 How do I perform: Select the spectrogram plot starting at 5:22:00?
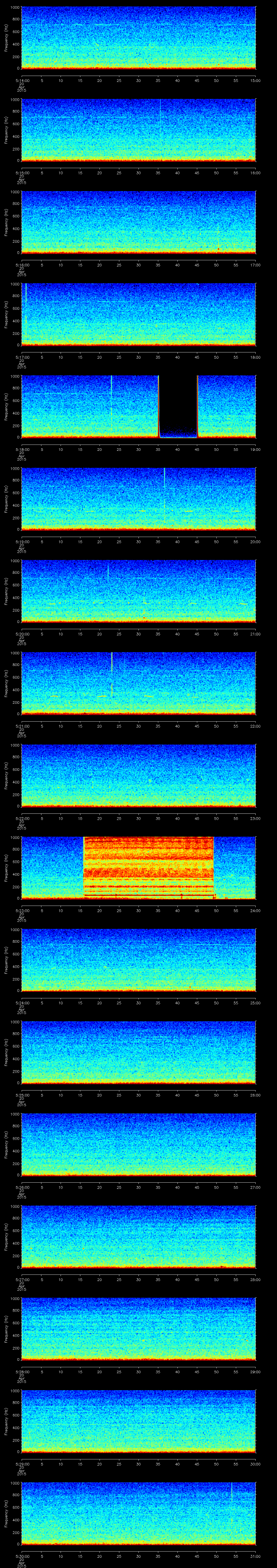click(x=138, y=775)
